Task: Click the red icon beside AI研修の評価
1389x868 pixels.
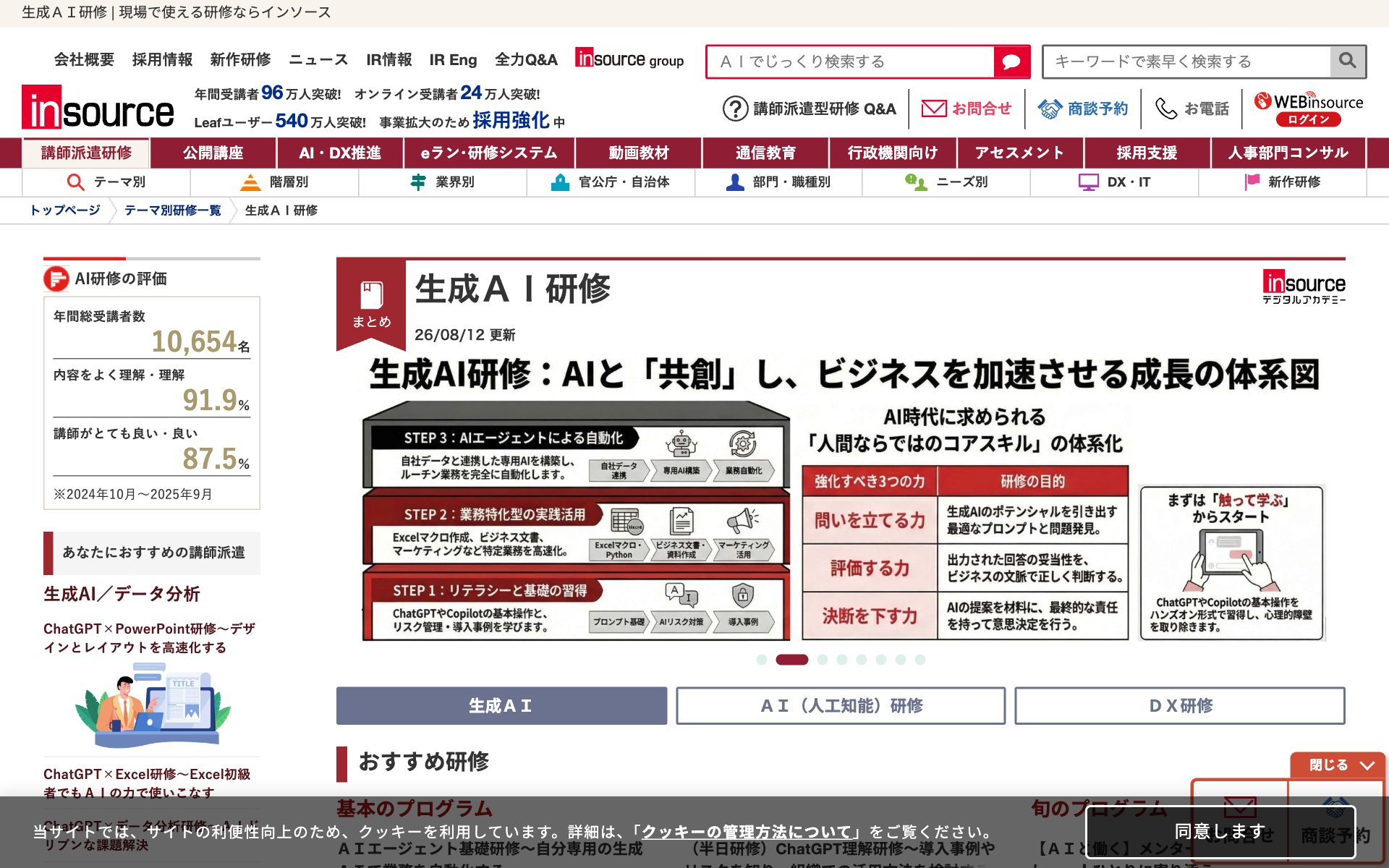Action: point(56,279)
